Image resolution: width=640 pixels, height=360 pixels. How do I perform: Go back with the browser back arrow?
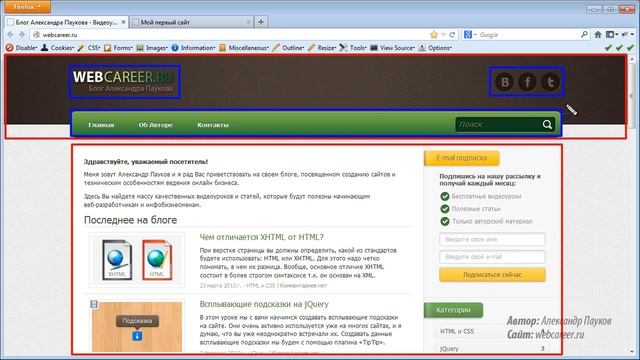(x=11, y=35)
